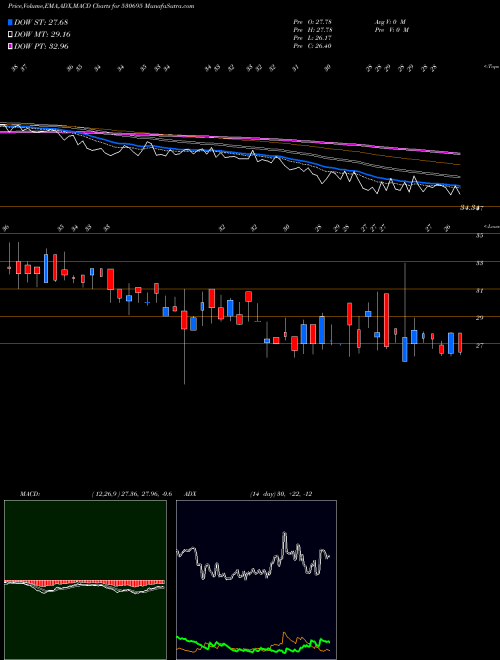This screenshot has width=500, height=660.
Task: Click the magenta DOW PT legend swatch
Action: 10,46
